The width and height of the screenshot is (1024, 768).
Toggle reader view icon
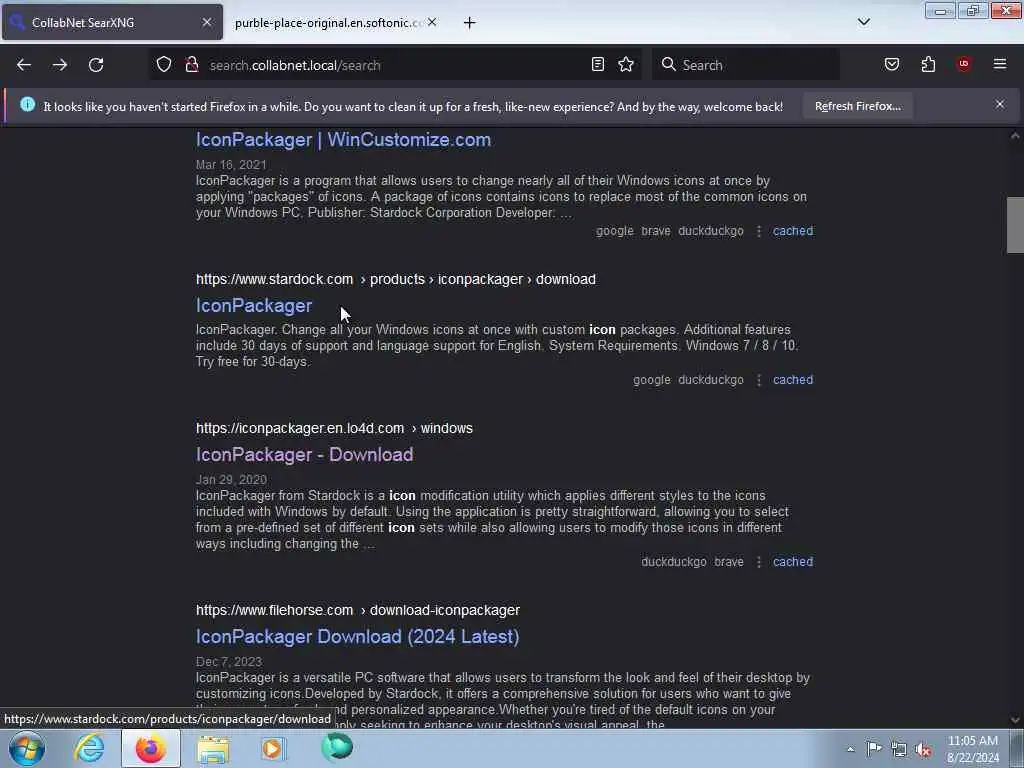[x=598, y=64]
